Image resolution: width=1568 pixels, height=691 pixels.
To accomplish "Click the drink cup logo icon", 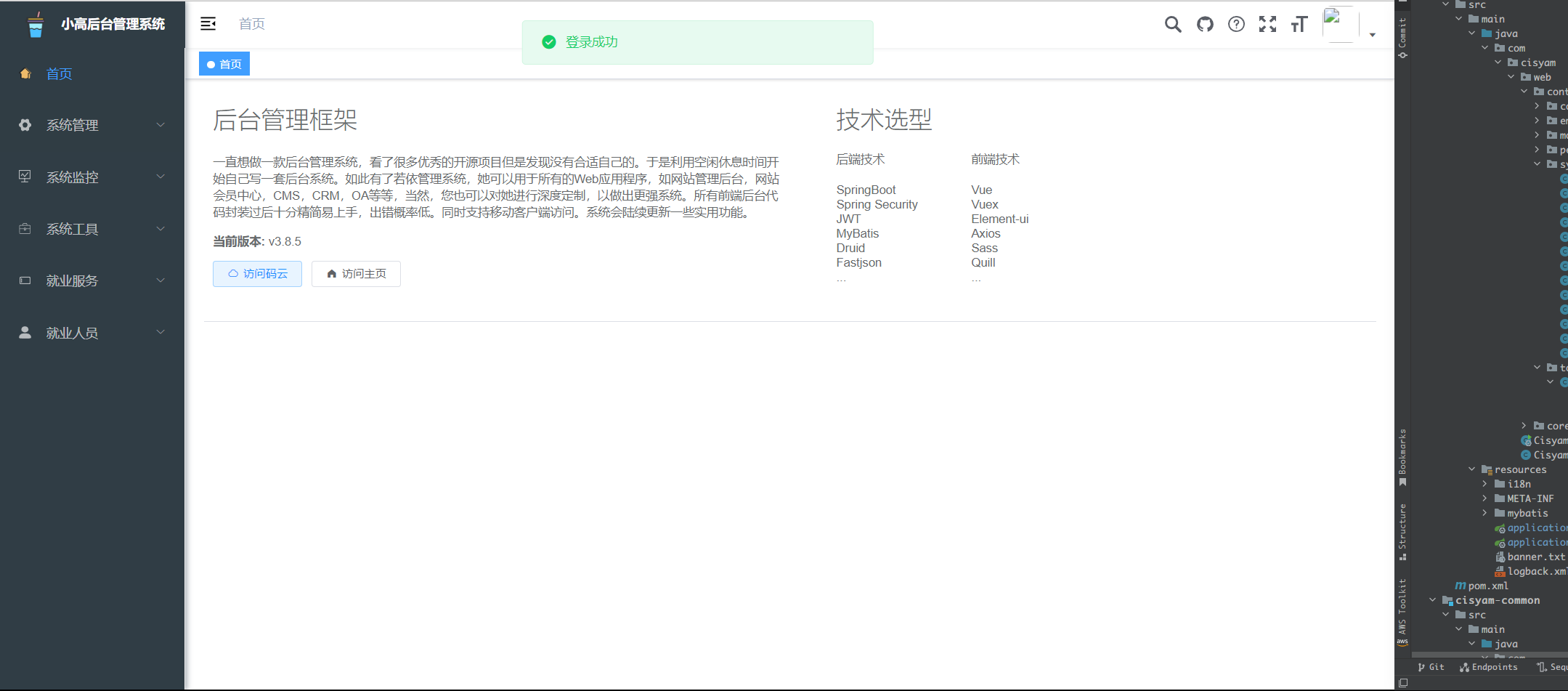I will point(36,25).
